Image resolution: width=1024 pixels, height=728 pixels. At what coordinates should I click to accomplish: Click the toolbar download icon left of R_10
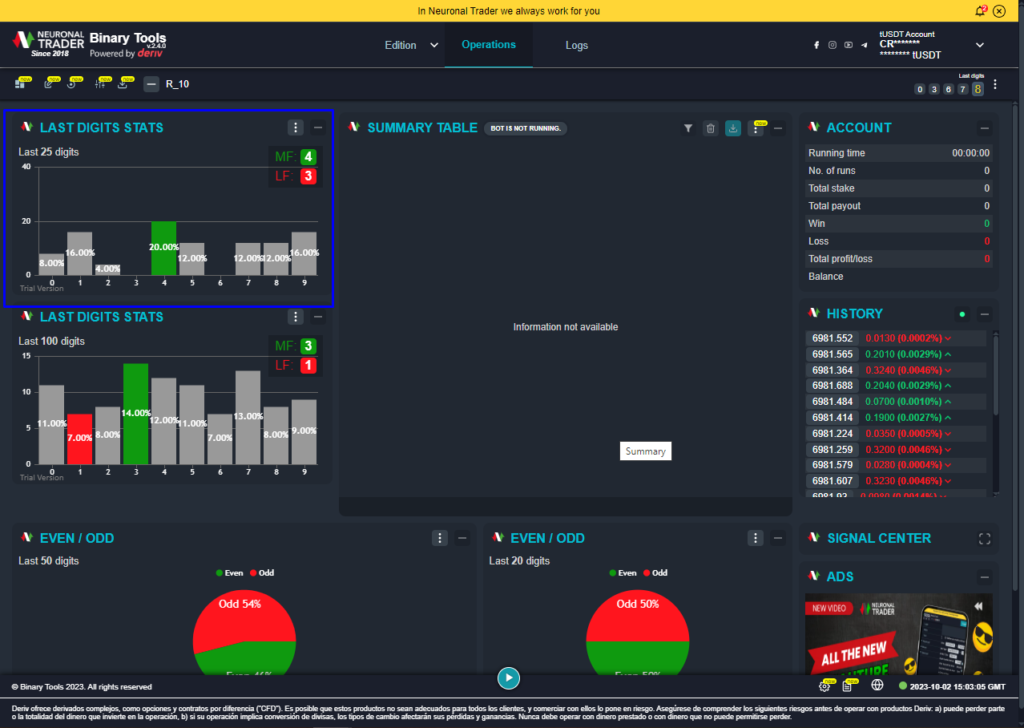point(122,84)
